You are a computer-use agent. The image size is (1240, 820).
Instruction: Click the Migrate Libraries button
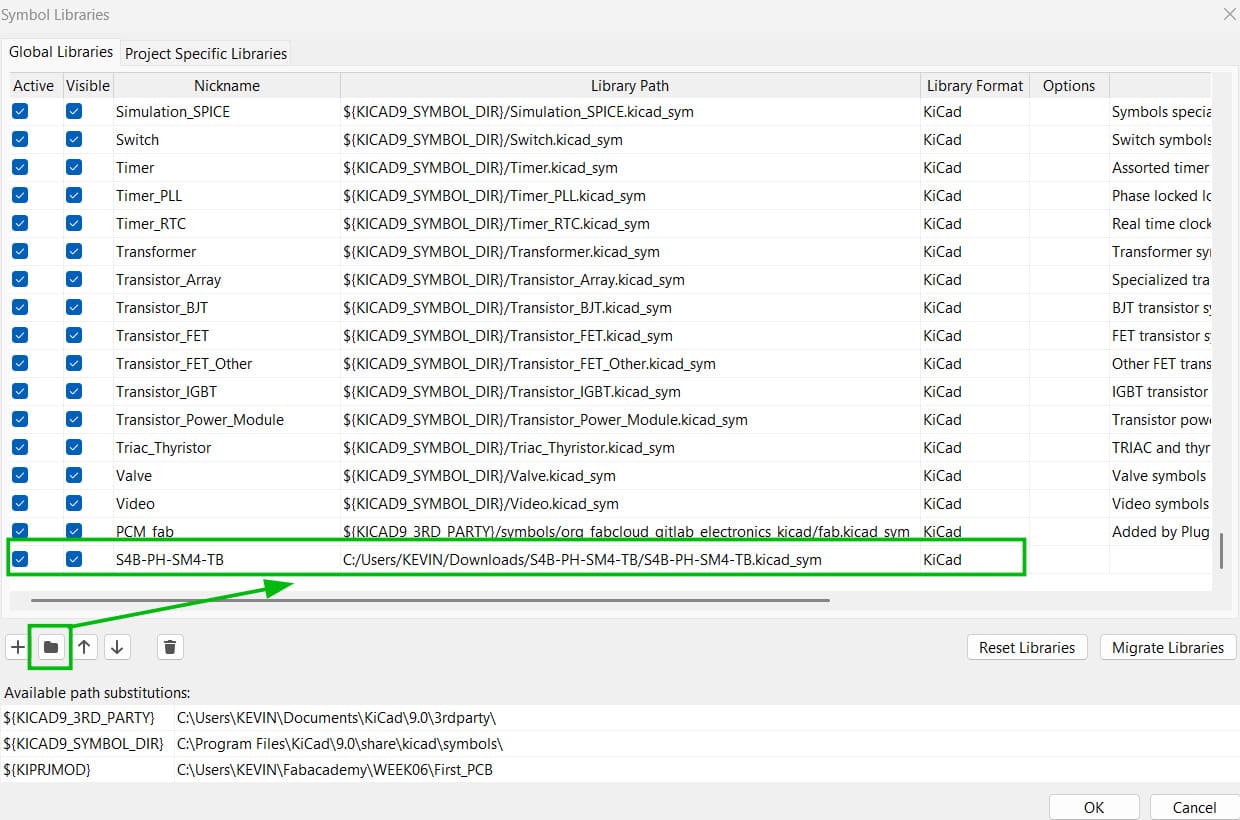1167,647
